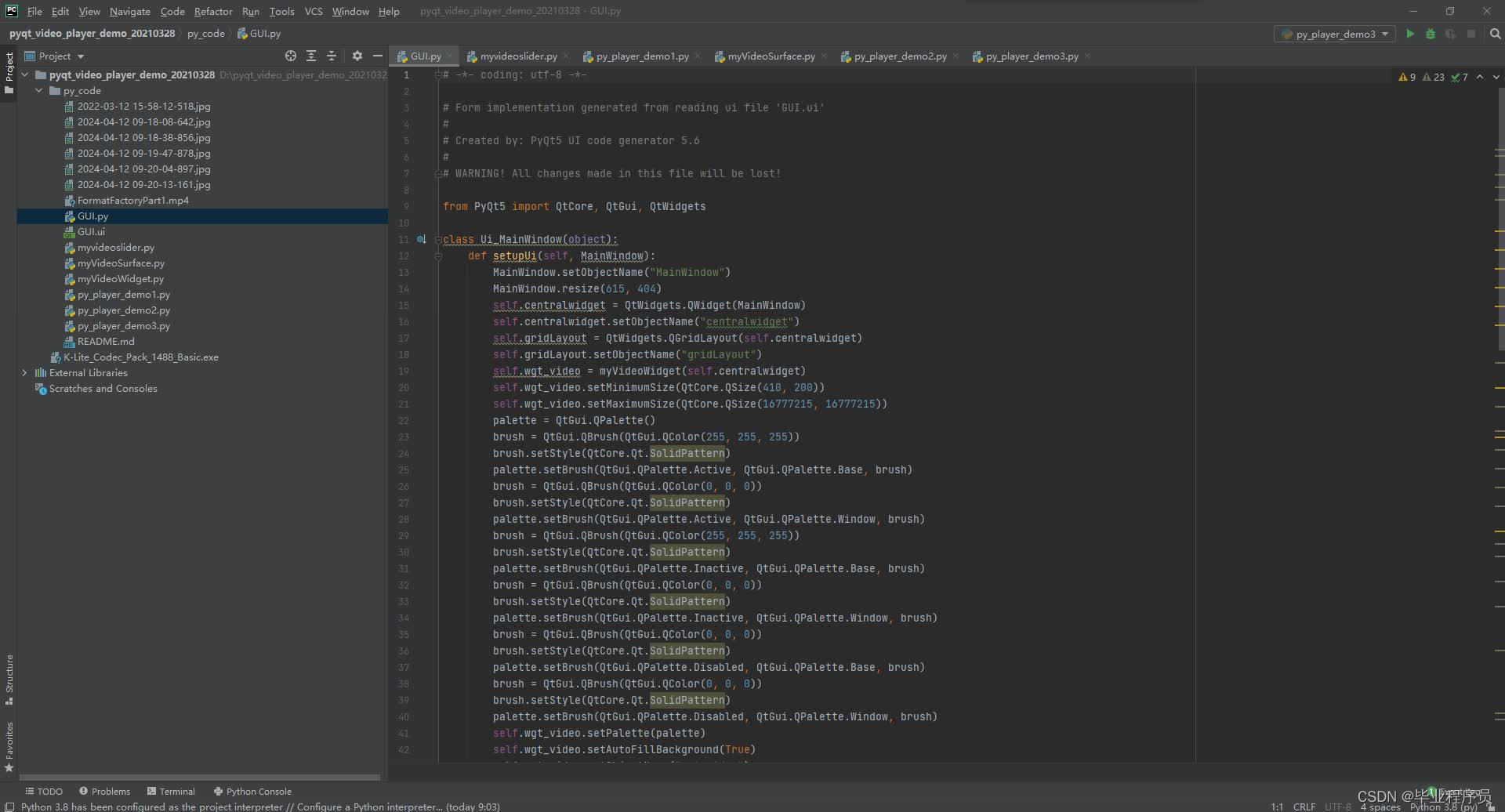Click the gutter override marker on line 11

pyautogui.click(x=422, y=239)
